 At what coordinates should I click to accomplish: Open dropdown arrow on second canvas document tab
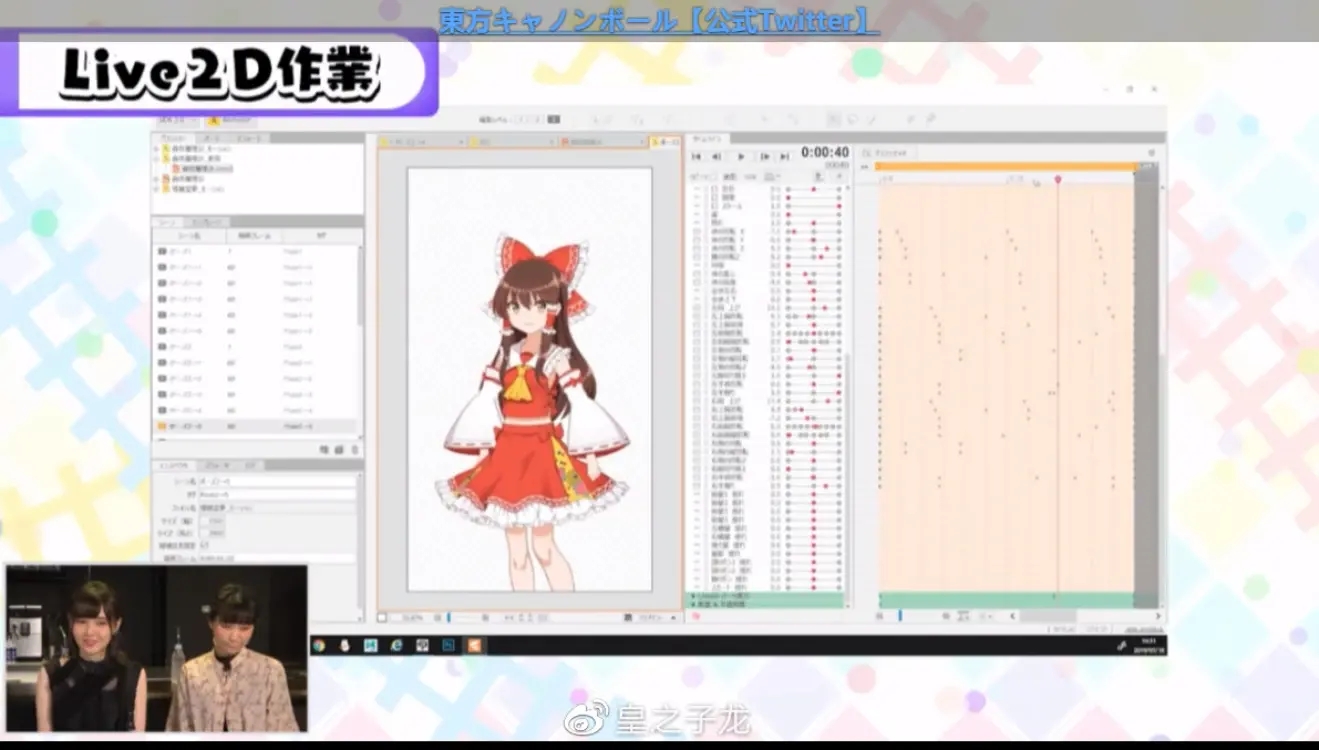(x=552, y=143)
